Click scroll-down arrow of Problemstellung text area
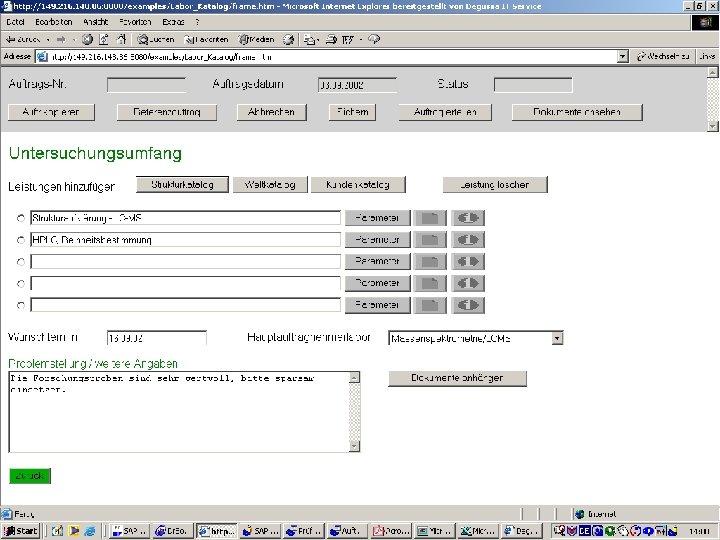This screenshot has height=540, width=720. point(354,446)
